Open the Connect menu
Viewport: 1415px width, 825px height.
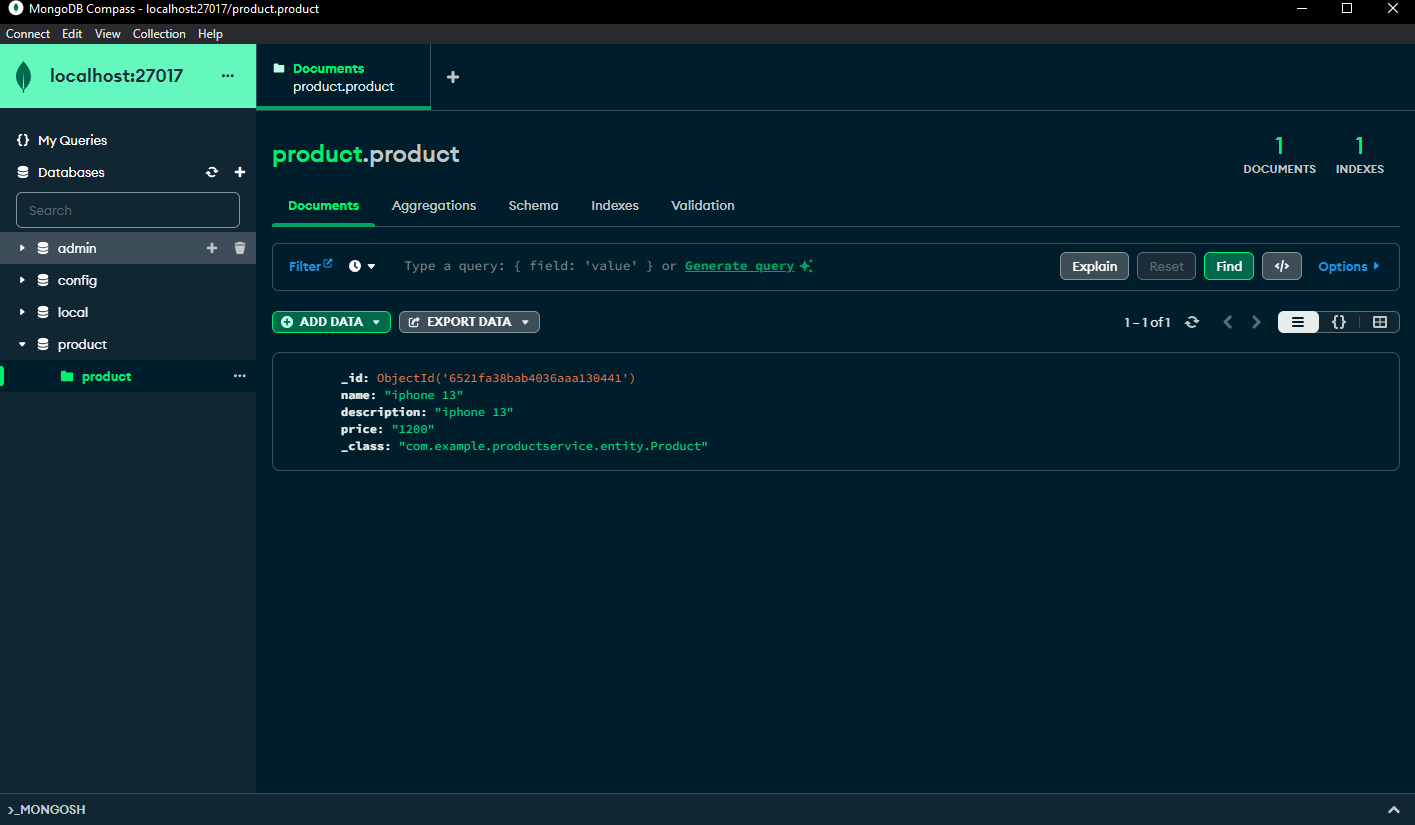coord(28,34)
